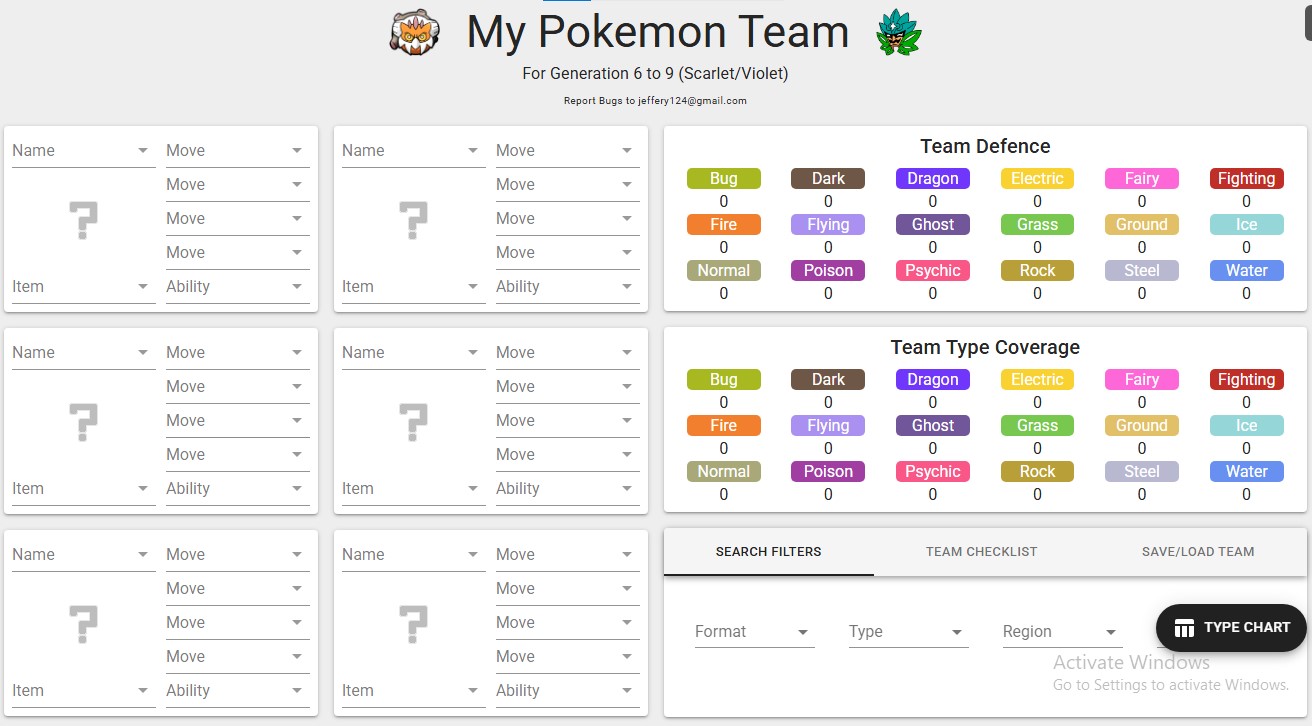Open the Item dropdown in top-right card
The width and height of the screenshot is (1312, 726).
(x=413, y=287)
